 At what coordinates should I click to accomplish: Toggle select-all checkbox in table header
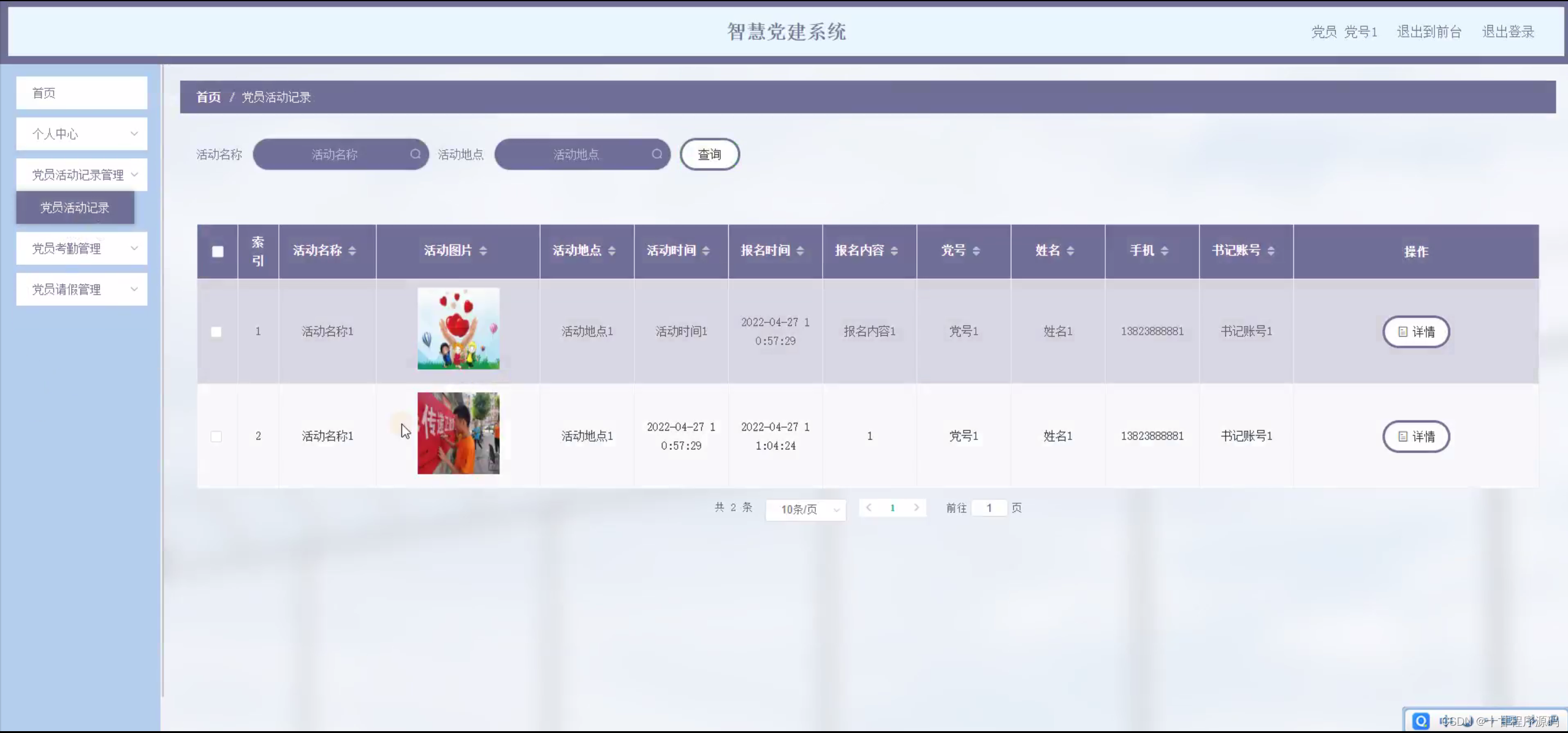click(218, 251)
